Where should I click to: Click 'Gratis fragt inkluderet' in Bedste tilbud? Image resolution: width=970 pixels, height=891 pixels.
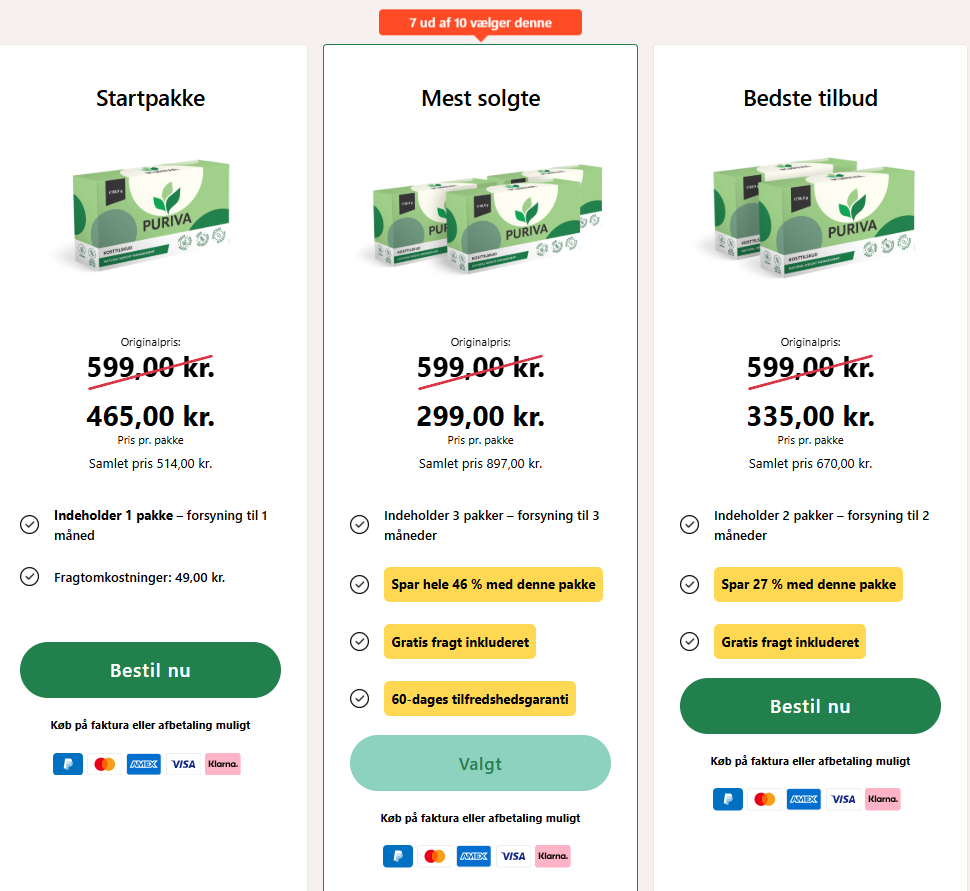pyautogui.click(x=789, y=641)
